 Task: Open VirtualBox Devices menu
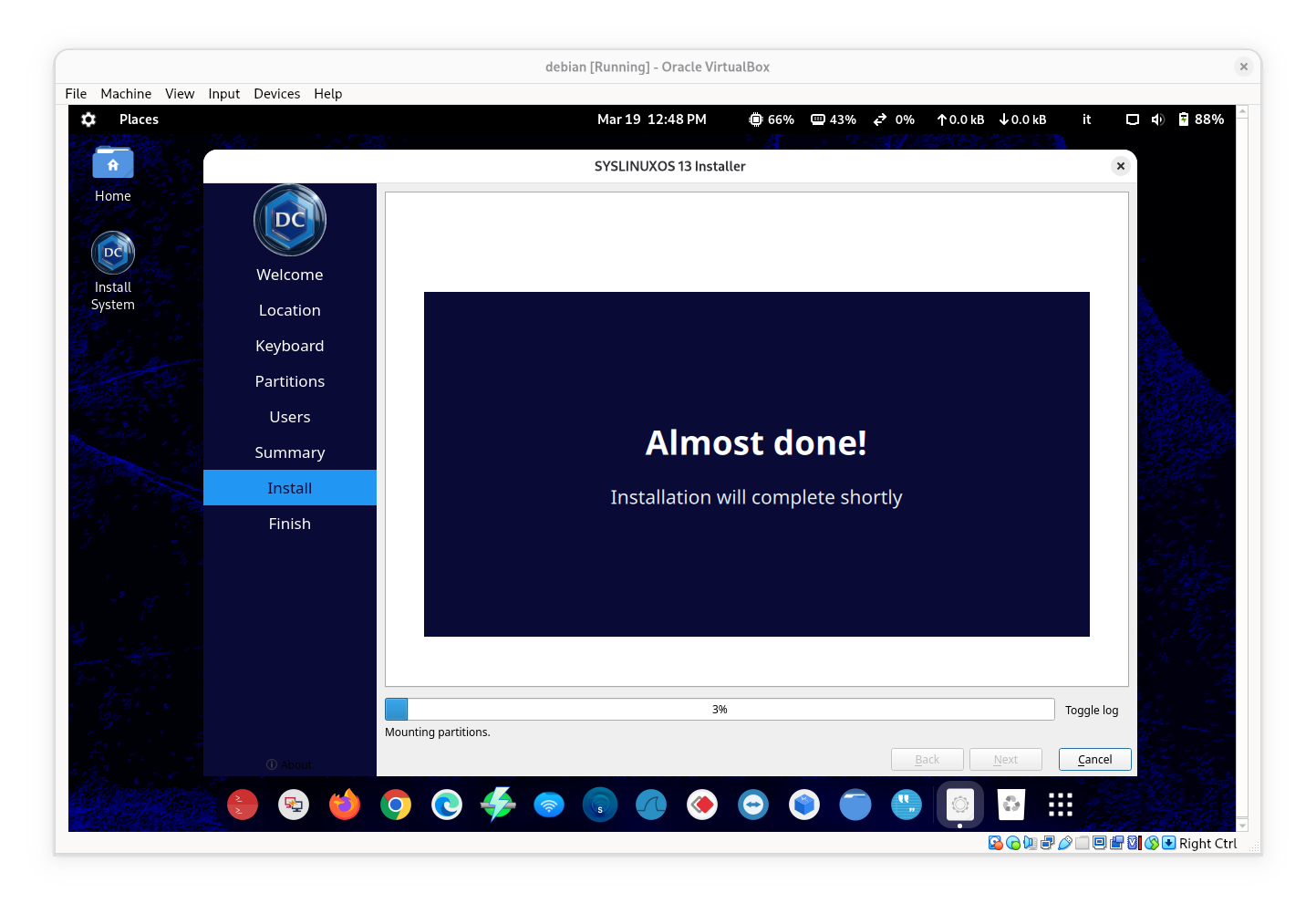pyautogui.click(x=276, y=94)
